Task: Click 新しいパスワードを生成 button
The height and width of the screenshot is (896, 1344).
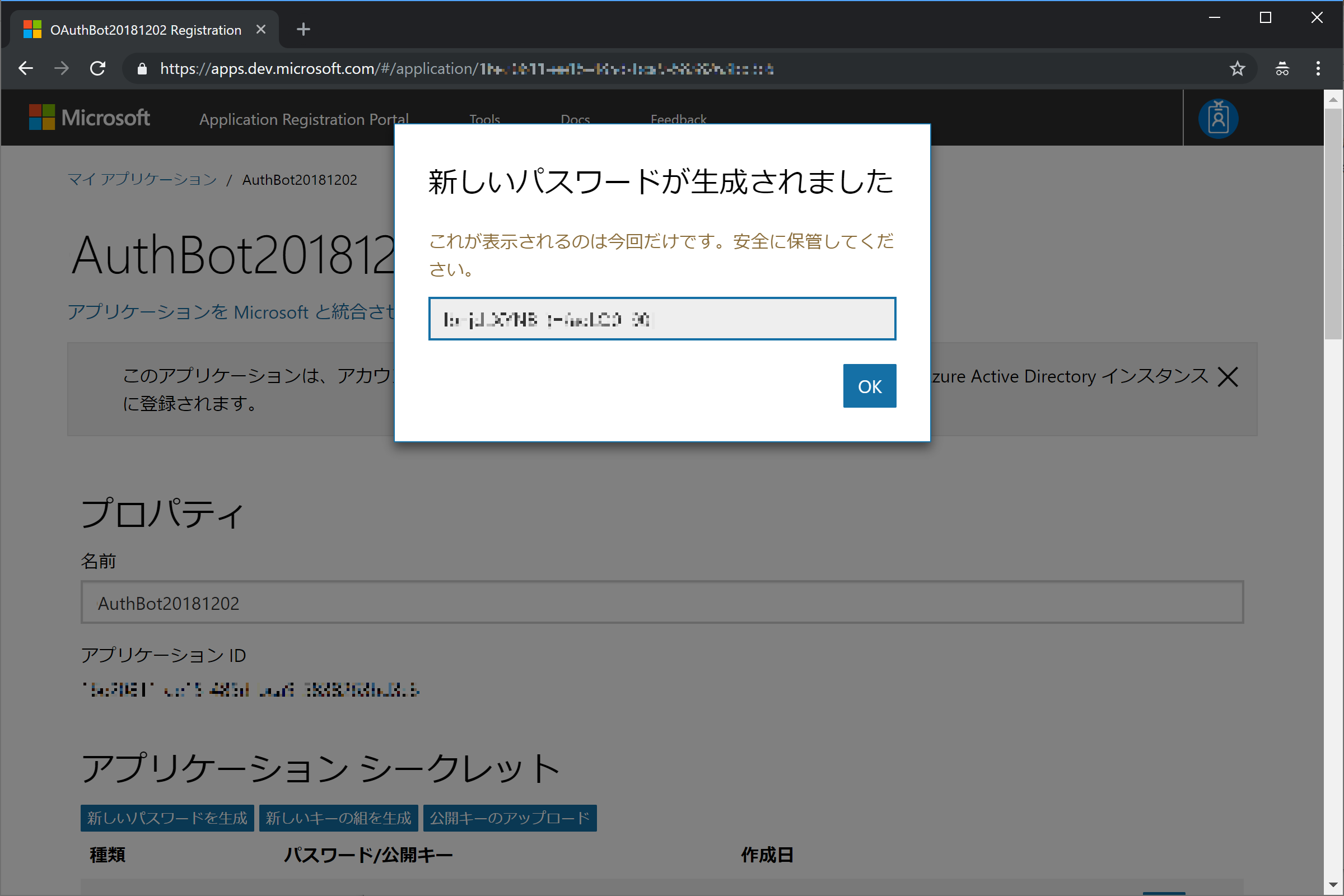Action: tap(167, 818)
